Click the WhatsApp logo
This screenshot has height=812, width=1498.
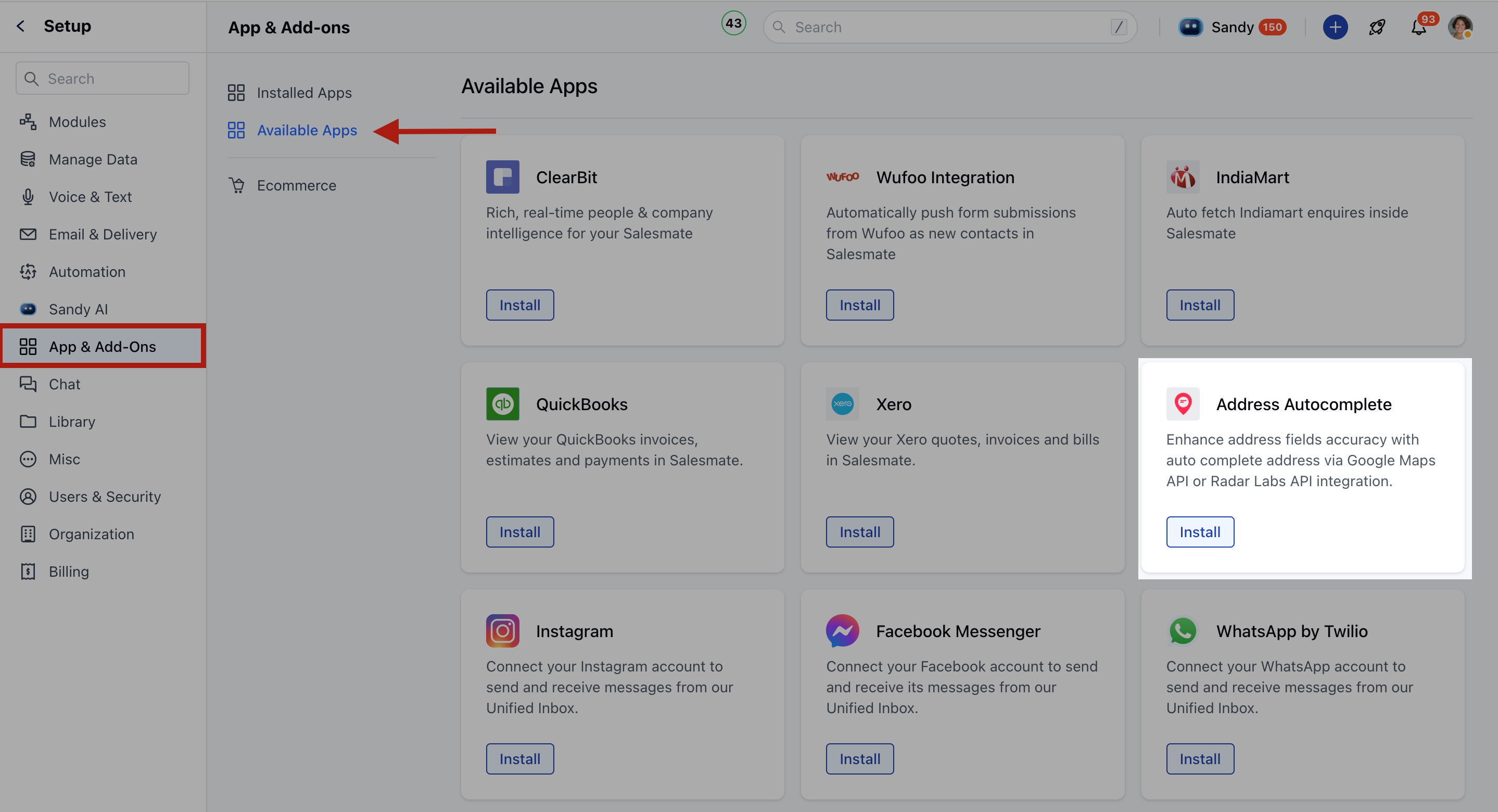pos(1183,630)
